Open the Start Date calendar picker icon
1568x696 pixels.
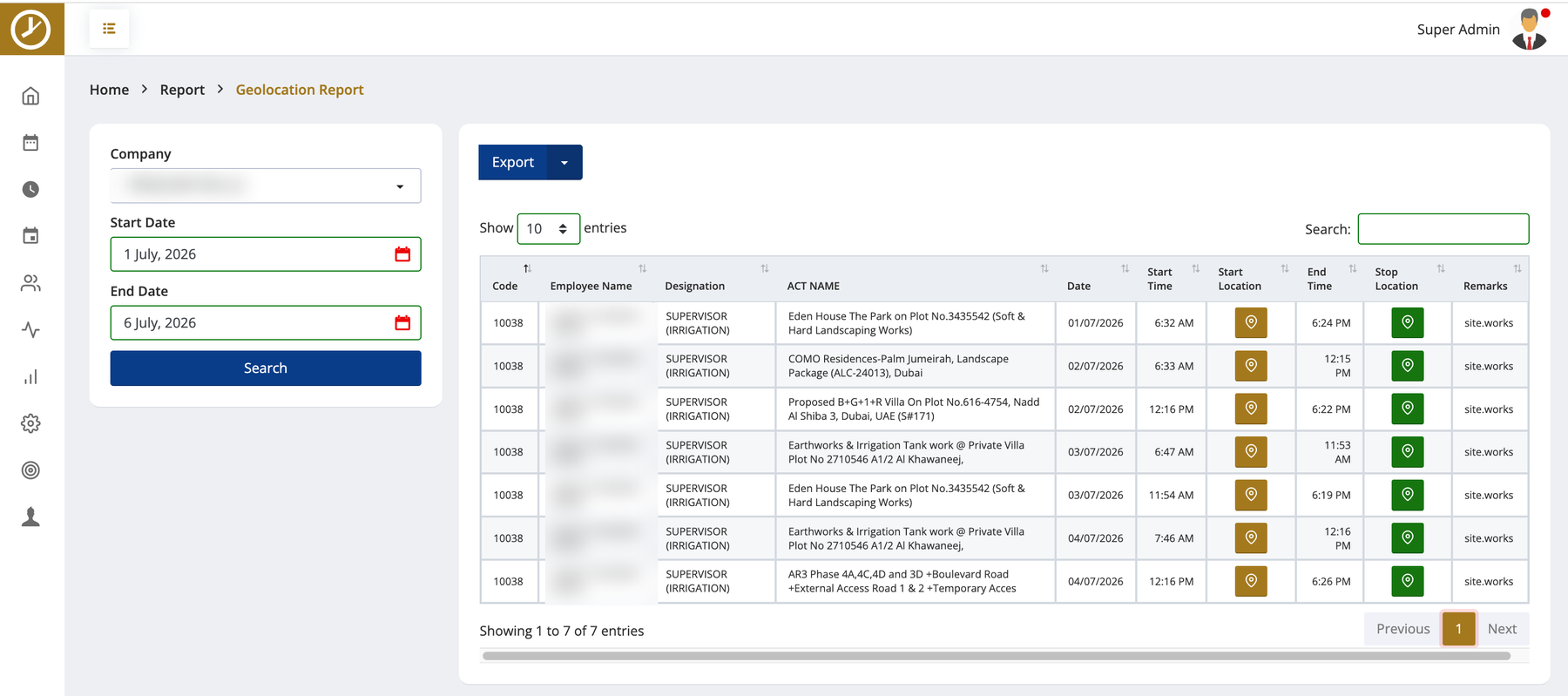pos(402,254)
